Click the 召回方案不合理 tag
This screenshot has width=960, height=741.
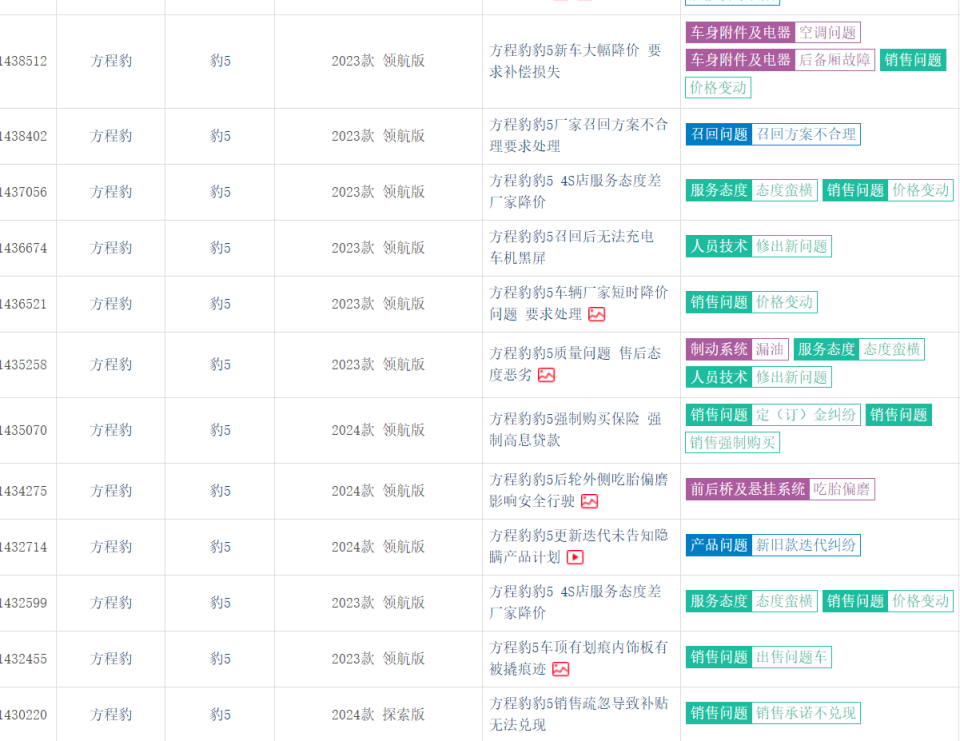click(806, 134)
